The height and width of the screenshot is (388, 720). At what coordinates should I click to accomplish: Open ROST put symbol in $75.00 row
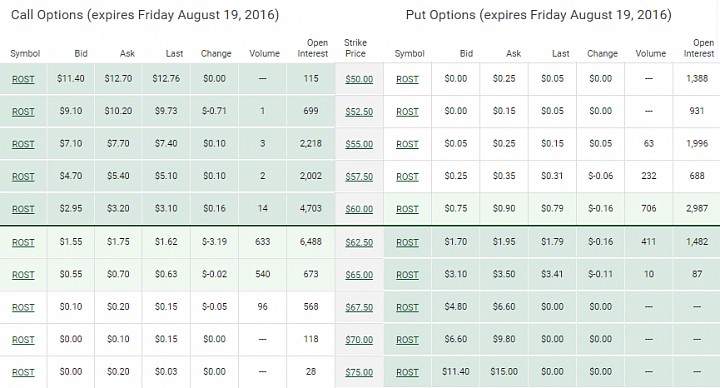[x=407, y=372]
